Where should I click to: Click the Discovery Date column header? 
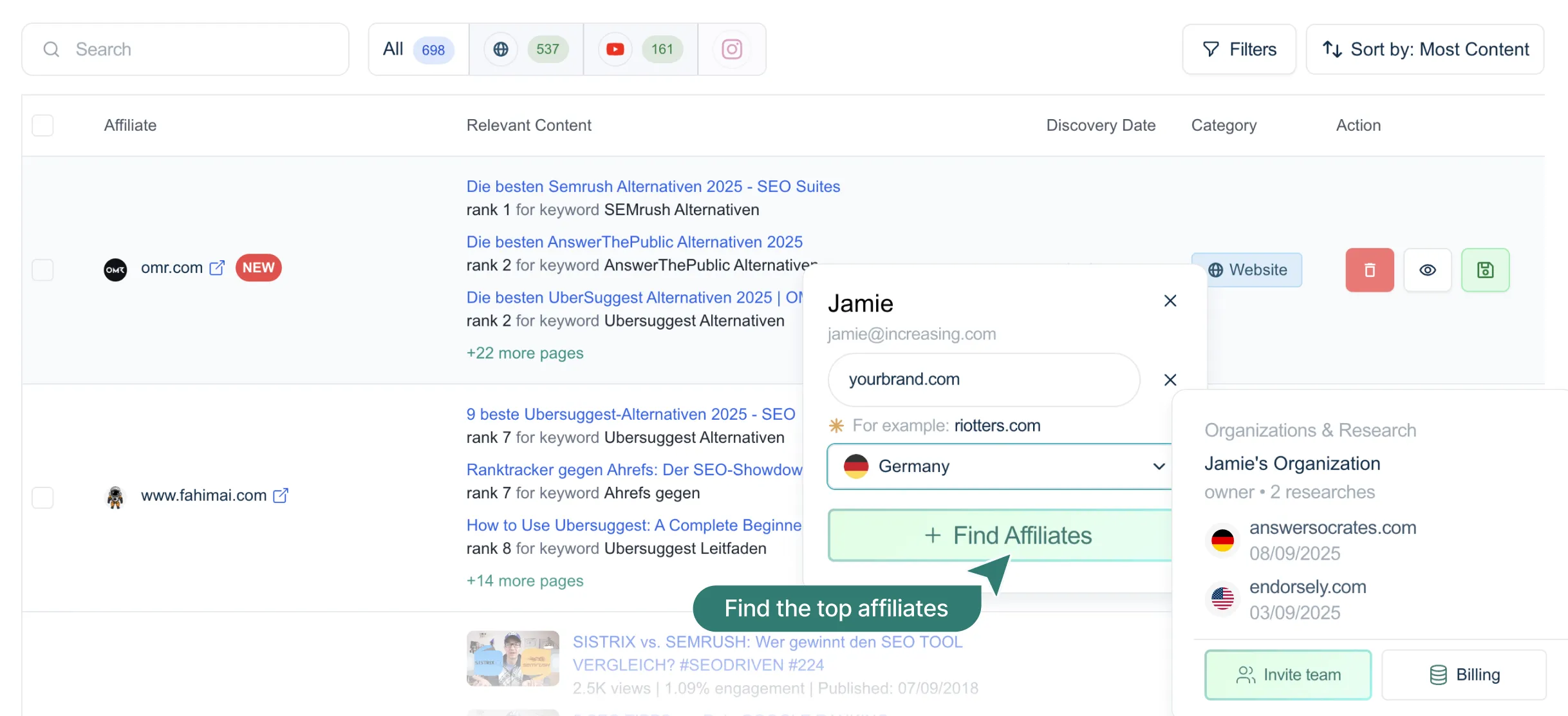coord(1101,125)
